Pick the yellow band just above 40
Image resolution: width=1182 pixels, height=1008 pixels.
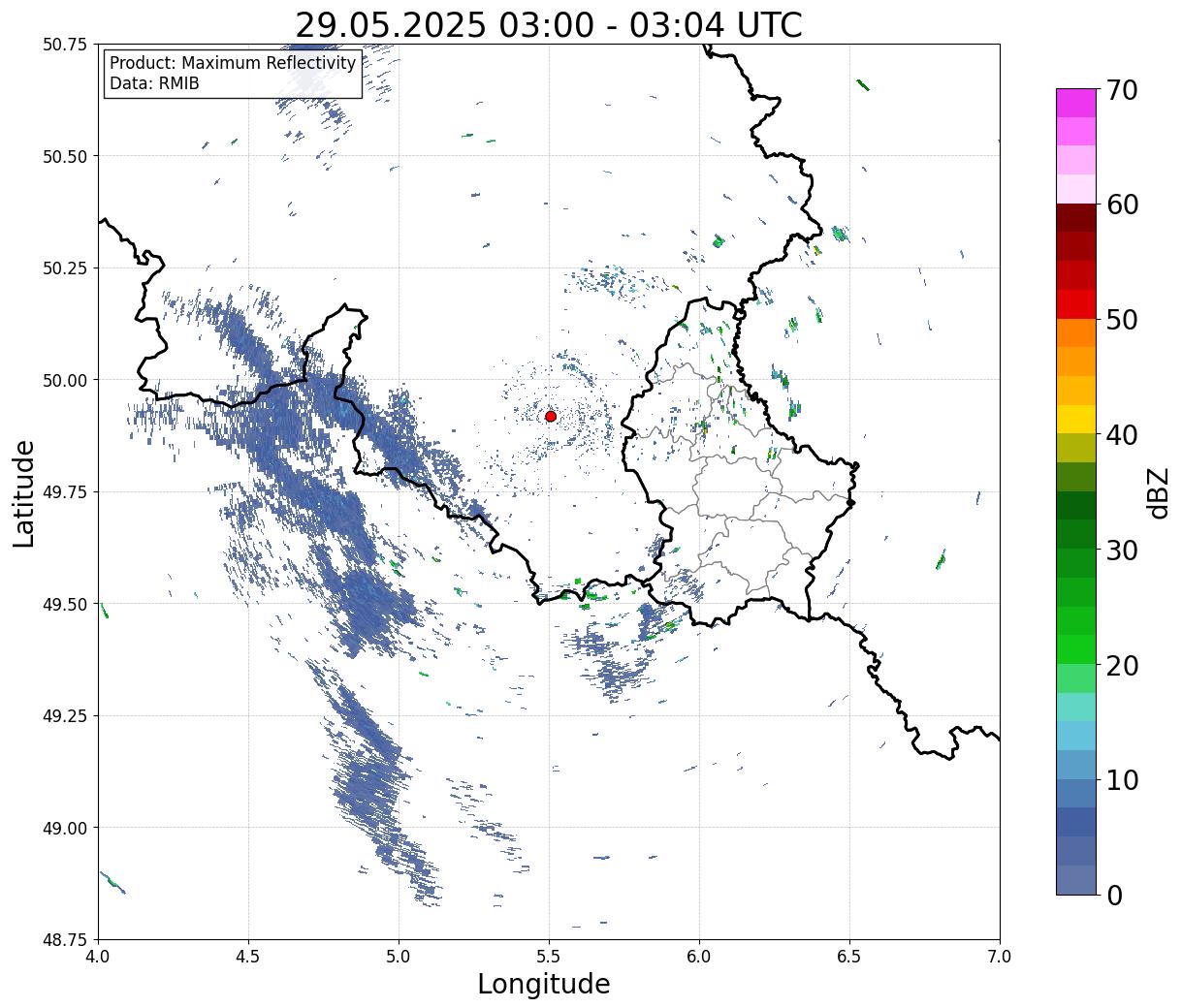(1076, 420)
